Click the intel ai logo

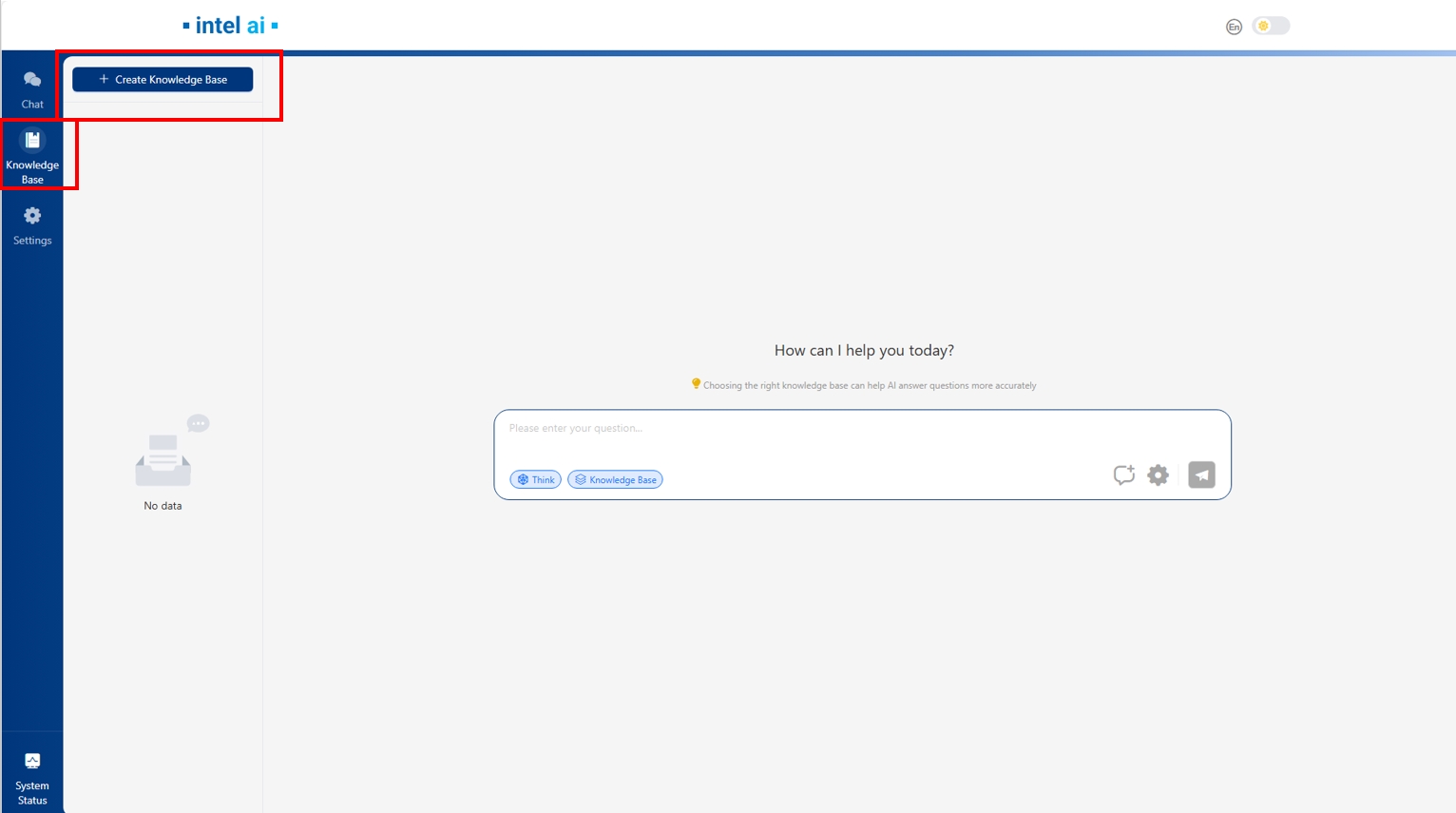[x=230, y=26]
